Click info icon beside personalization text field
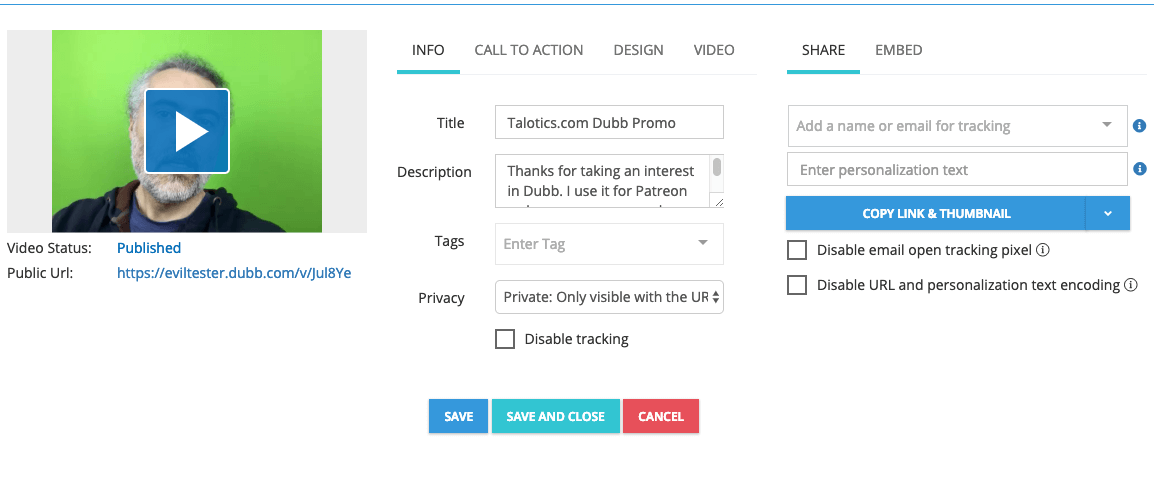The image size is (1154, 486). point(1139,170)
